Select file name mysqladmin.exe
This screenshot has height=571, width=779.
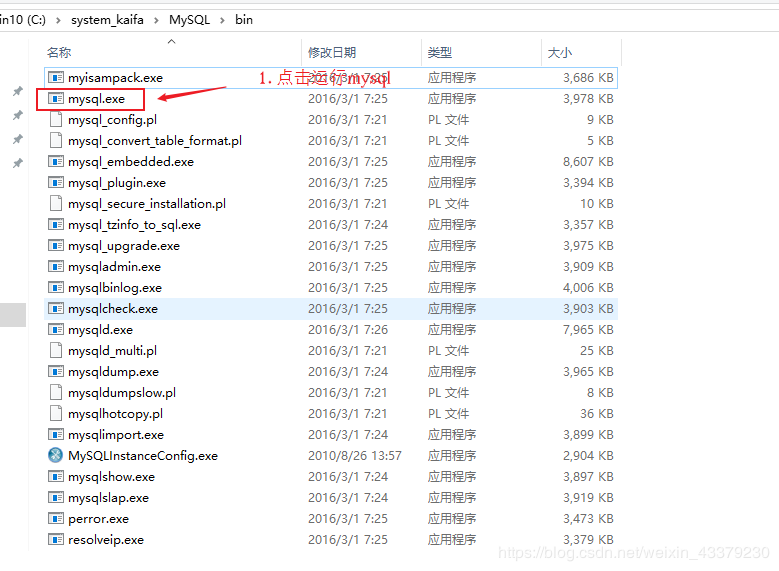click(115, 267)
